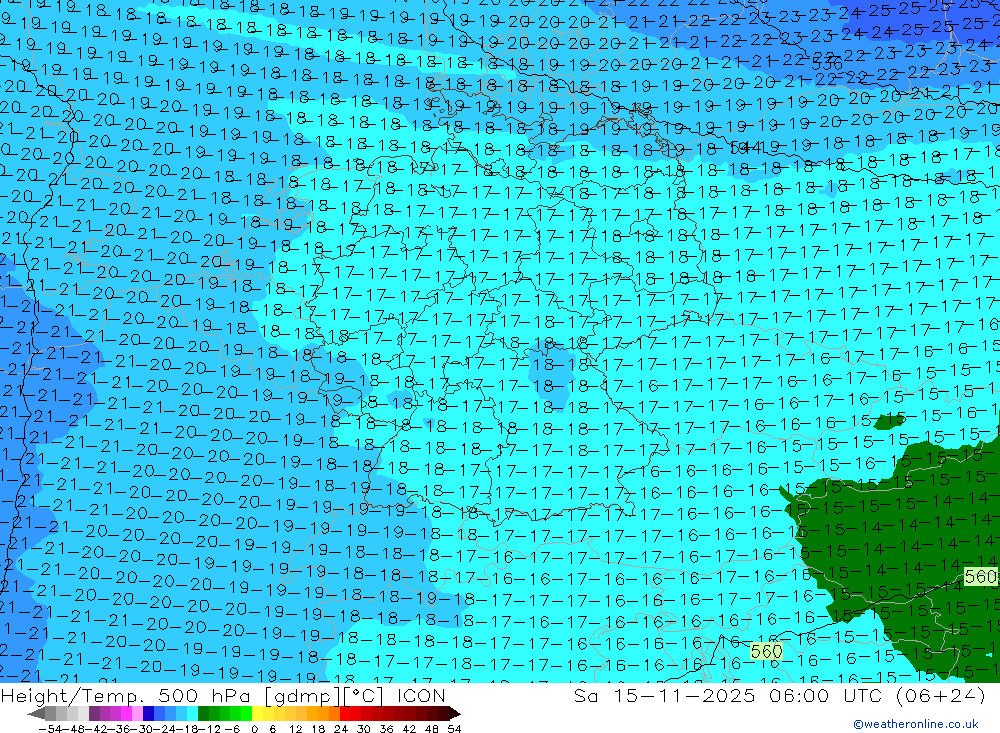Click the 36 legend scale value

pos(386,729)
